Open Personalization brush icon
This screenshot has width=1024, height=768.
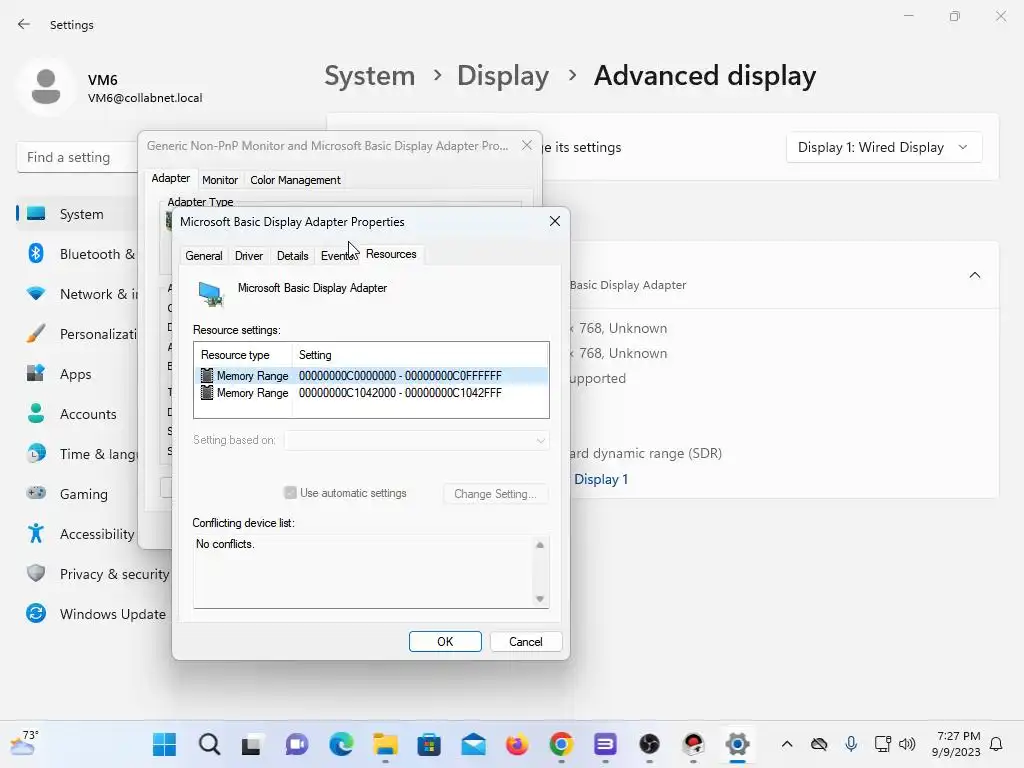[x=36, y=334]
